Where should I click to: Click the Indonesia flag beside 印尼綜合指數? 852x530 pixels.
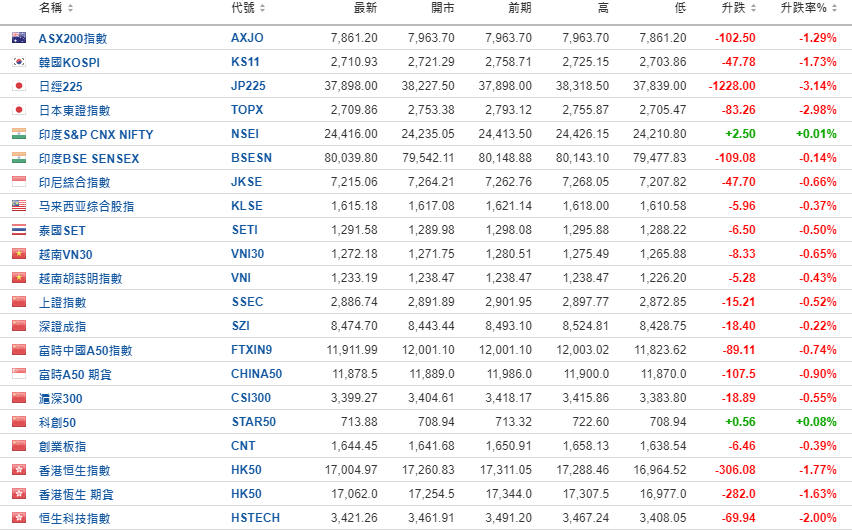point(18,182)
